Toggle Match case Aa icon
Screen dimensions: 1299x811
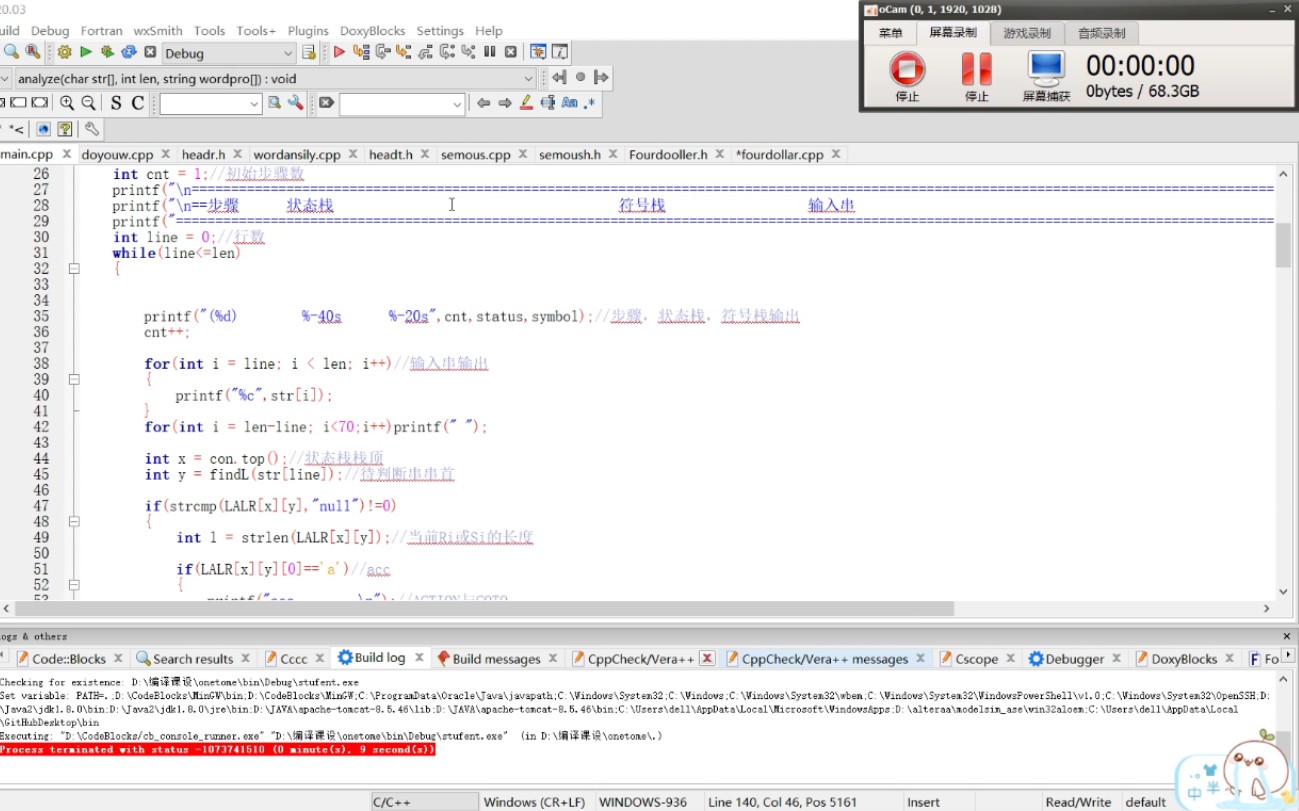pyautogui.click(x=569, y=103)
